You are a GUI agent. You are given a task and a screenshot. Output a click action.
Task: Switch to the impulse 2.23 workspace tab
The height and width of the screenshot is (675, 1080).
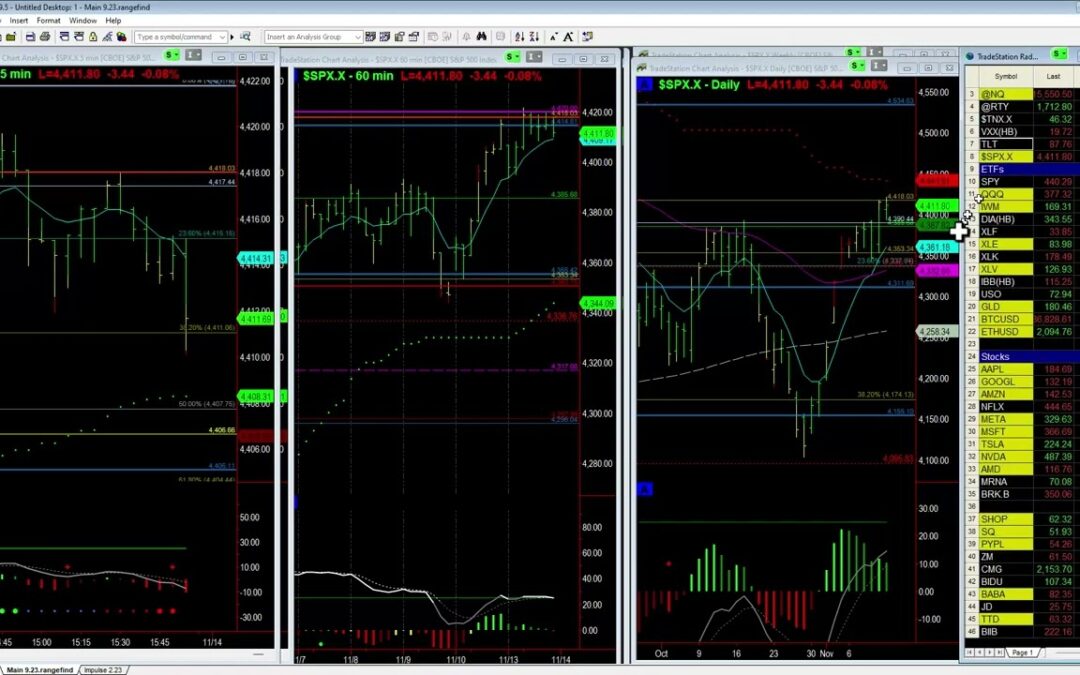click(x=103, y=669)
